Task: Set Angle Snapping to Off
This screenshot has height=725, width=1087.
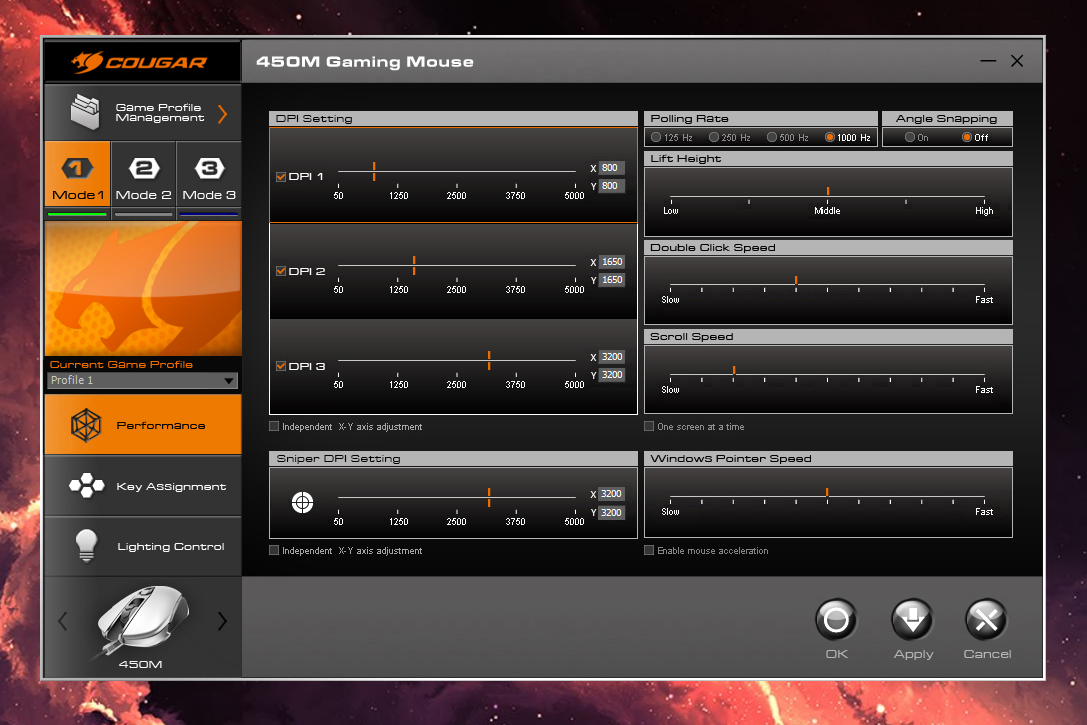Action: [966, 137]
